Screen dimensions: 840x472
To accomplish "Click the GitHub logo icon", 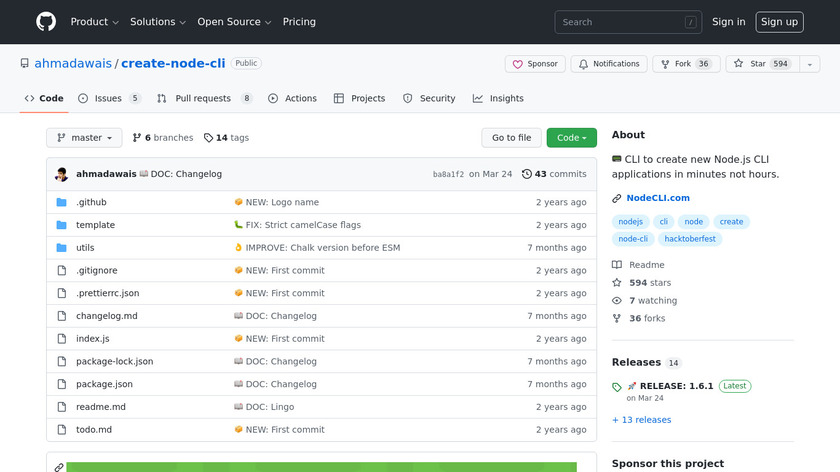I will (x=46, y=22).
